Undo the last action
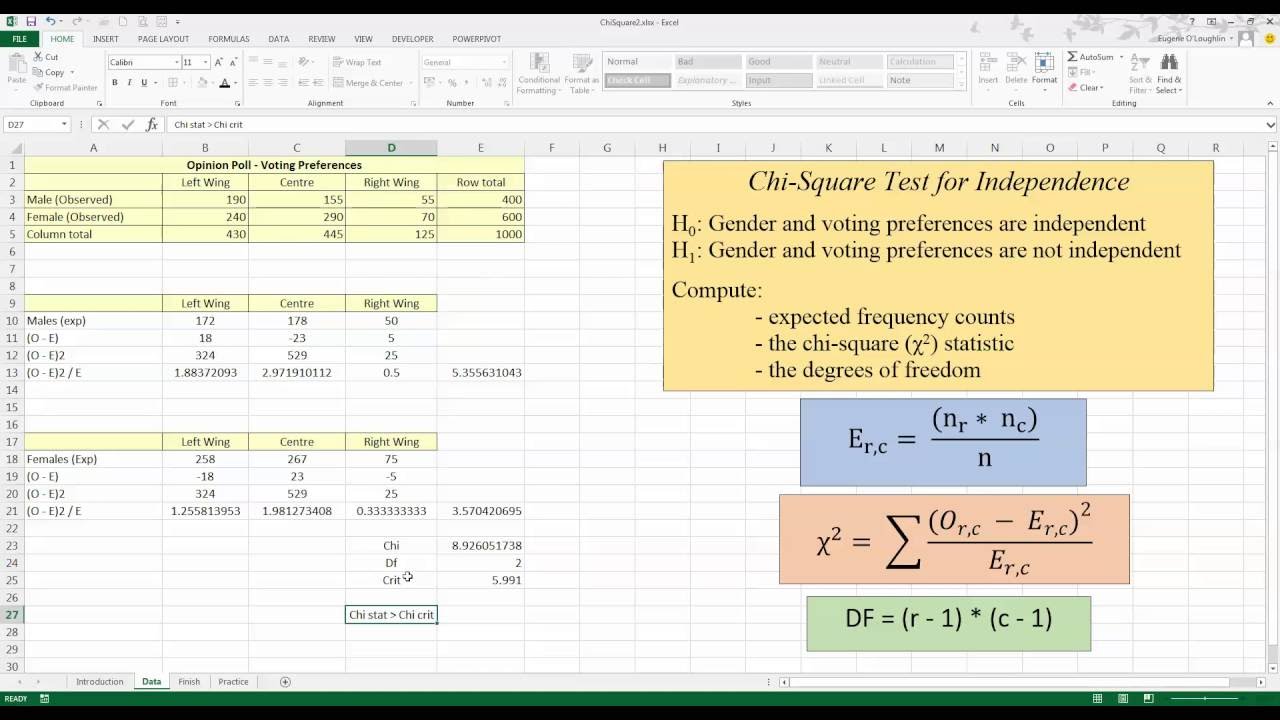1280x720 pixels. pos(50,21)
